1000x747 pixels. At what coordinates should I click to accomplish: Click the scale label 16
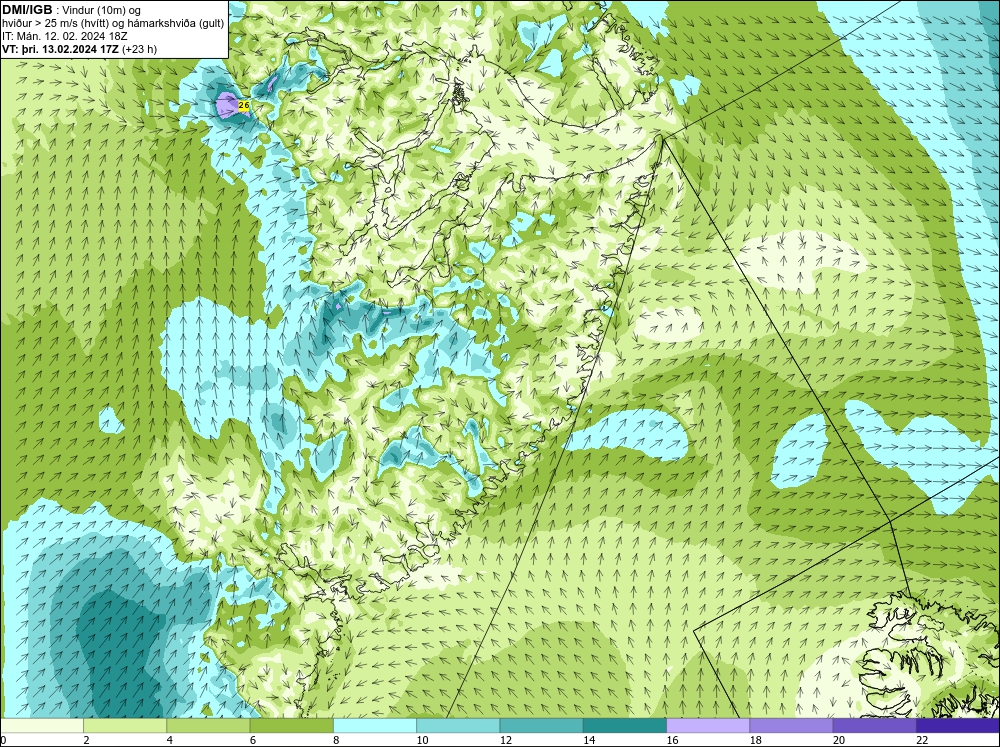click(672, 740)
